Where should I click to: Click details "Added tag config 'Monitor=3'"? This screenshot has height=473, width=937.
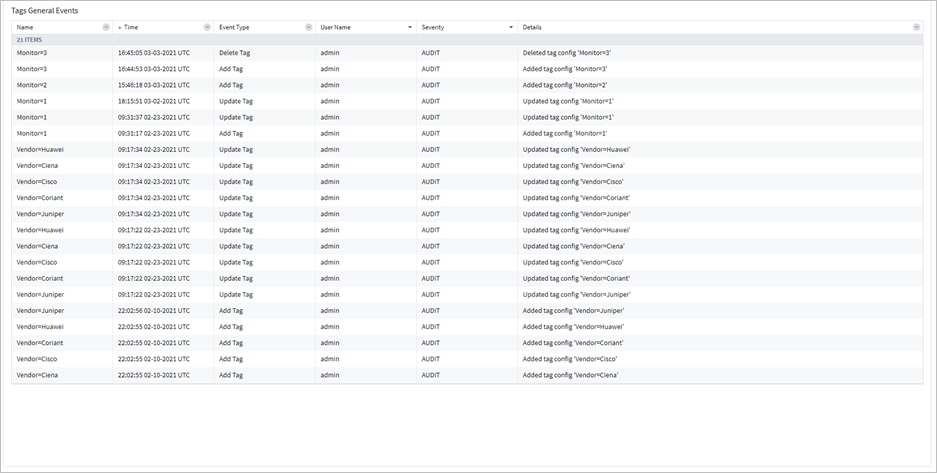tap(565, 69)
